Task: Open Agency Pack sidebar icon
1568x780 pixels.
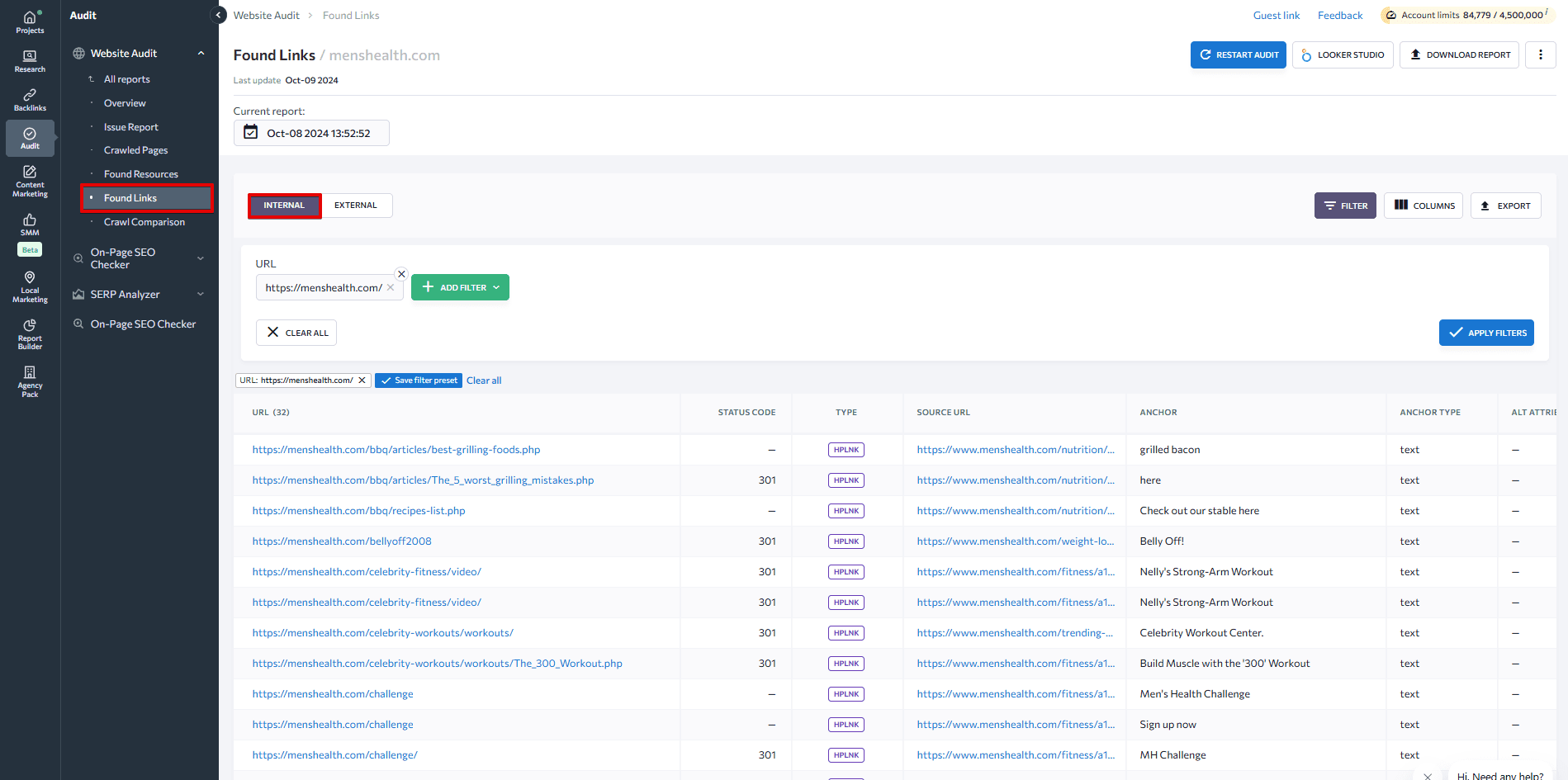Action: click(x=30, y=381)
